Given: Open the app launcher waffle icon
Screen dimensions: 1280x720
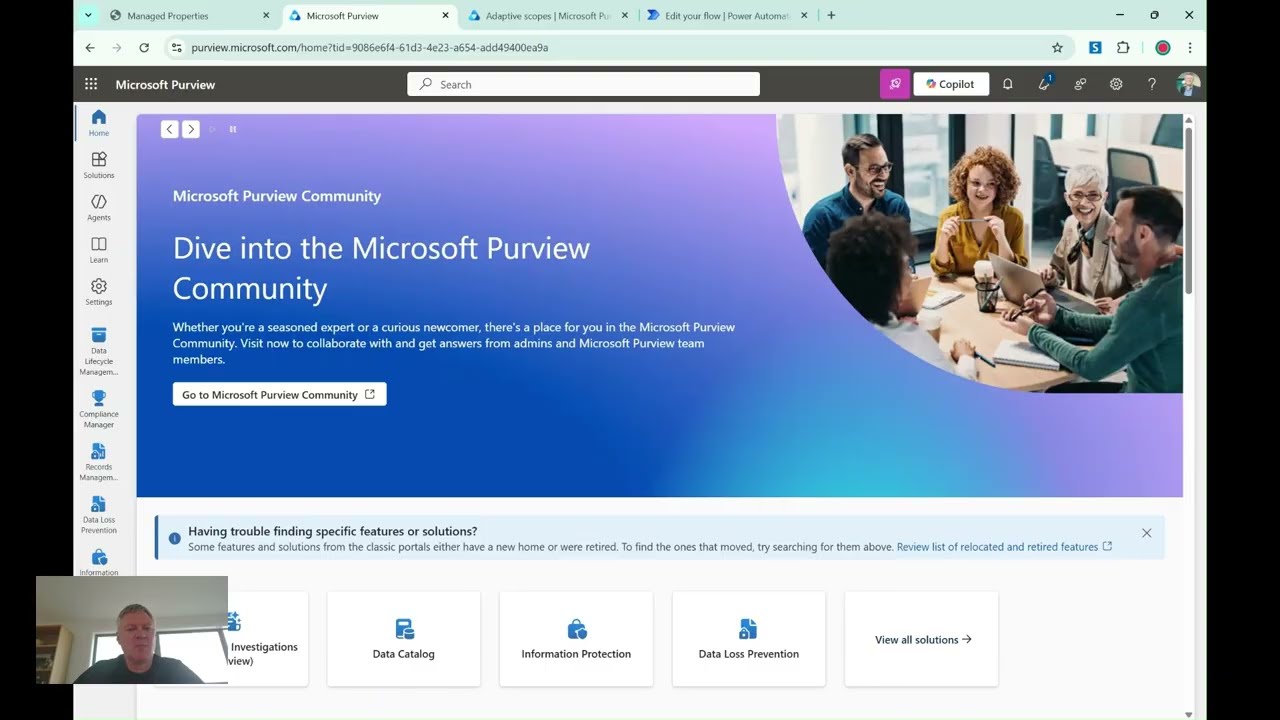Looking at the screenshot, I should [x=91, y=85].
